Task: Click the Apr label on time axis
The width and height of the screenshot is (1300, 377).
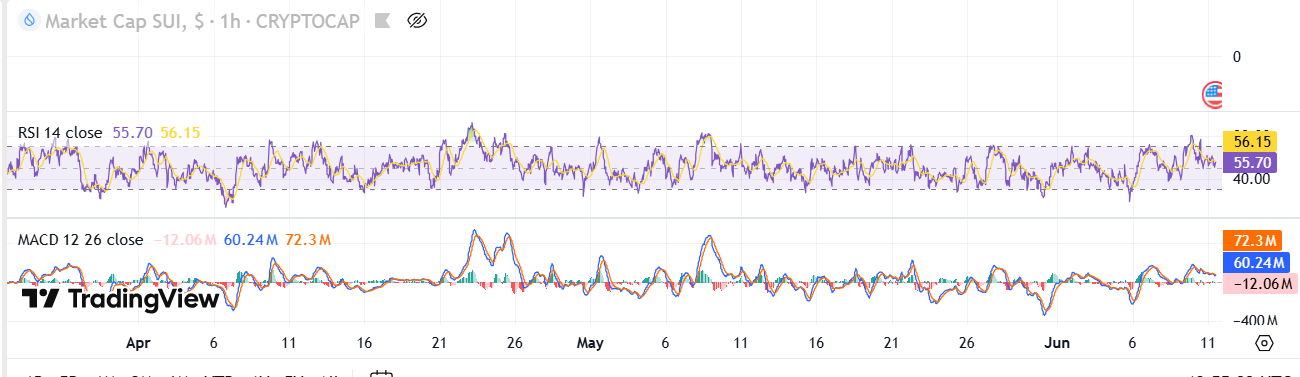Action: click(137, 343)
